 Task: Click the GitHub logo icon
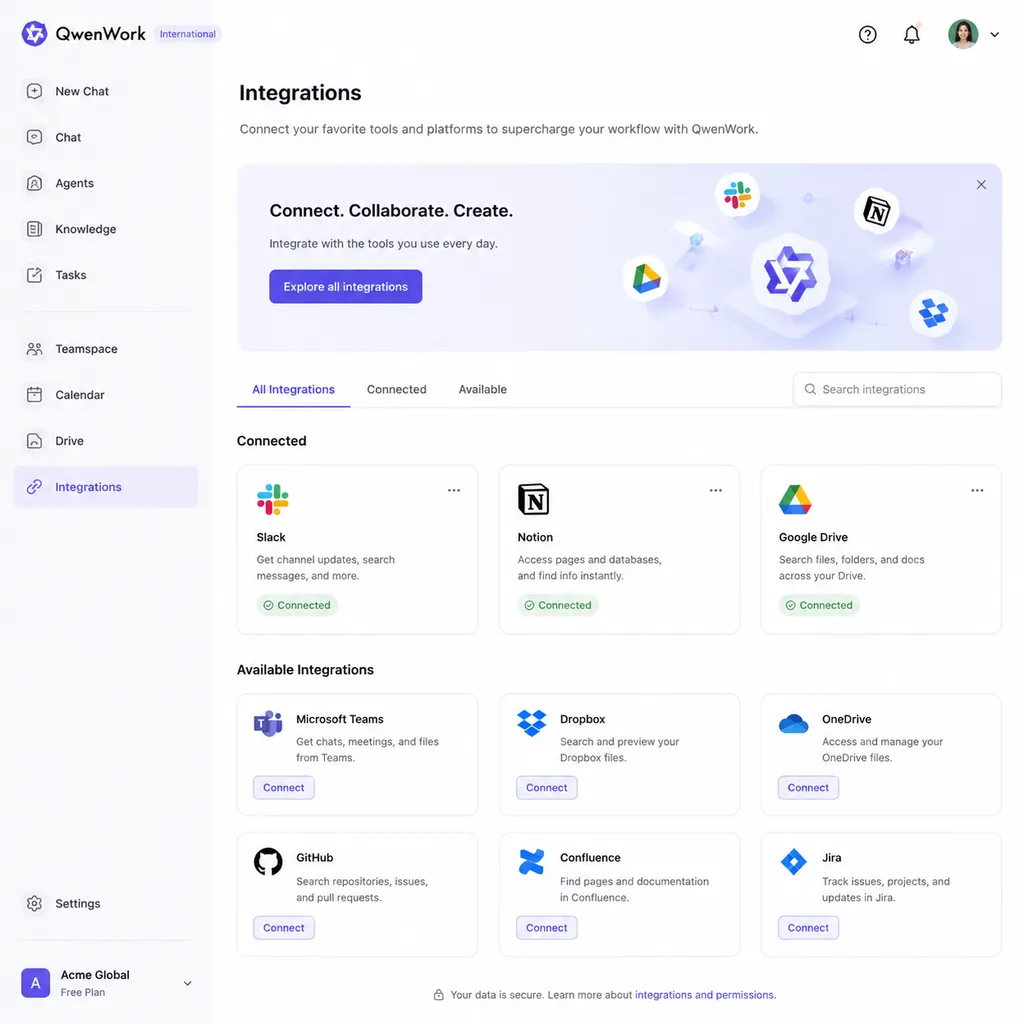click(x=268, y=861)
